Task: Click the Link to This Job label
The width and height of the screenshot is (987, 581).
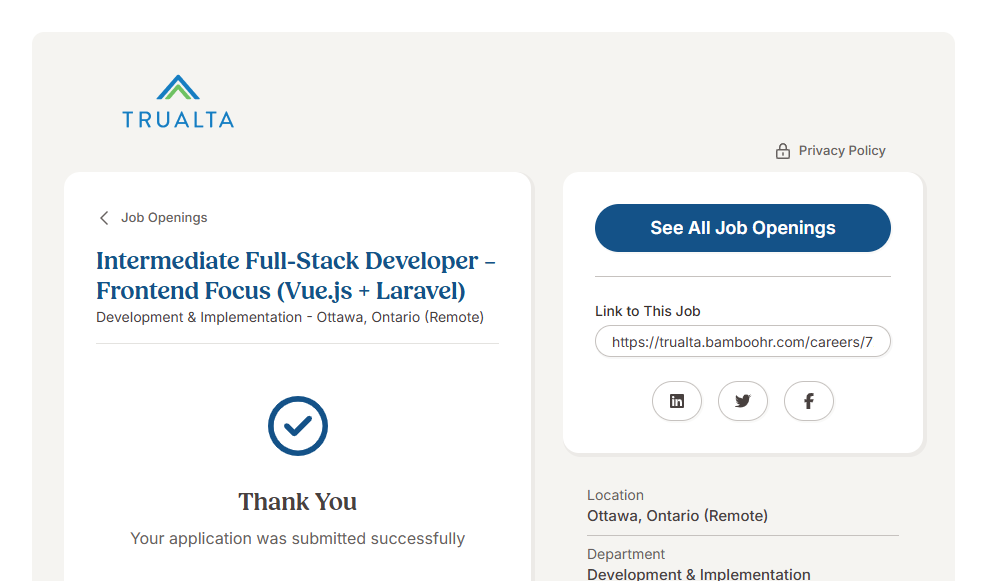Action: [648, 311]
